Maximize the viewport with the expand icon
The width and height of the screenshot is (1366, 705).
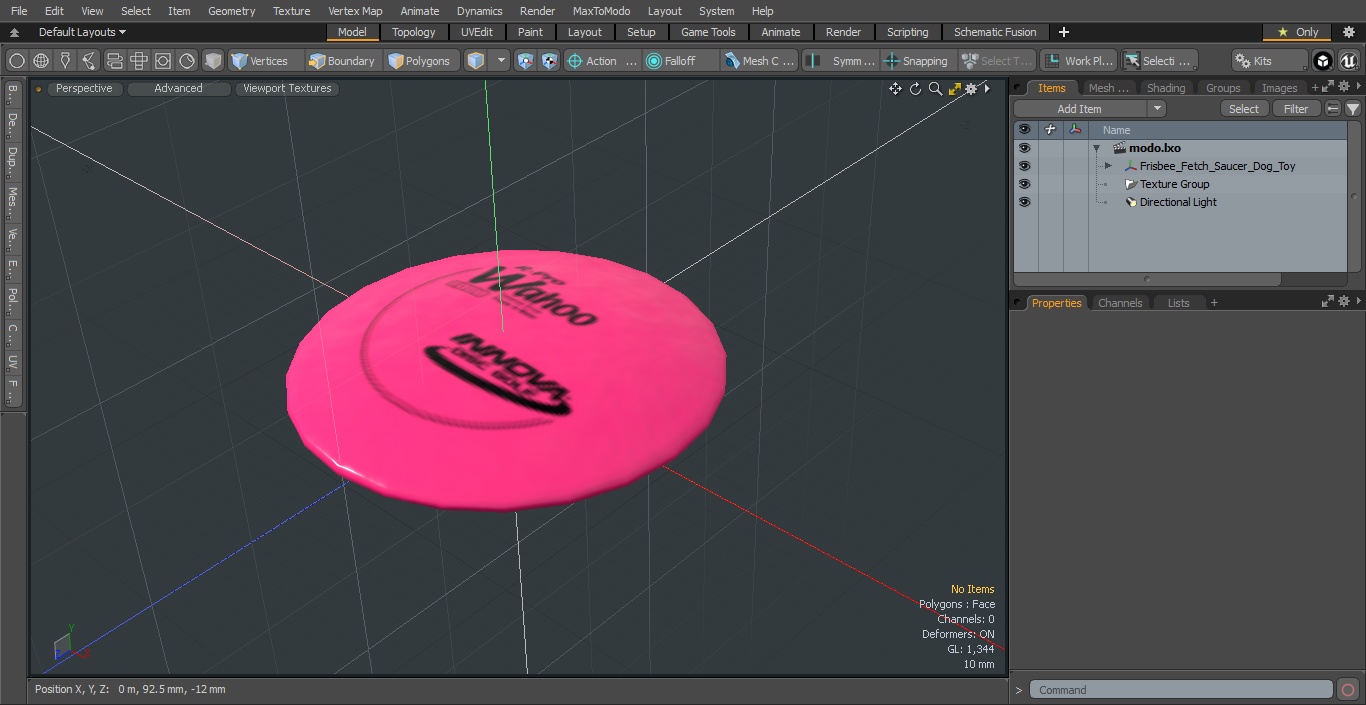pyautogui.click(x=954, y=89)
